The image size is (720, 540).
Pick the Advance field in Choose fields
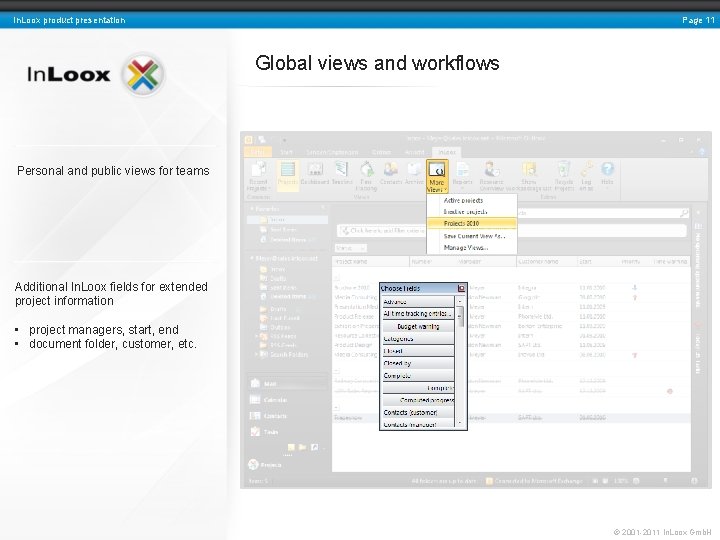point(418,302)
